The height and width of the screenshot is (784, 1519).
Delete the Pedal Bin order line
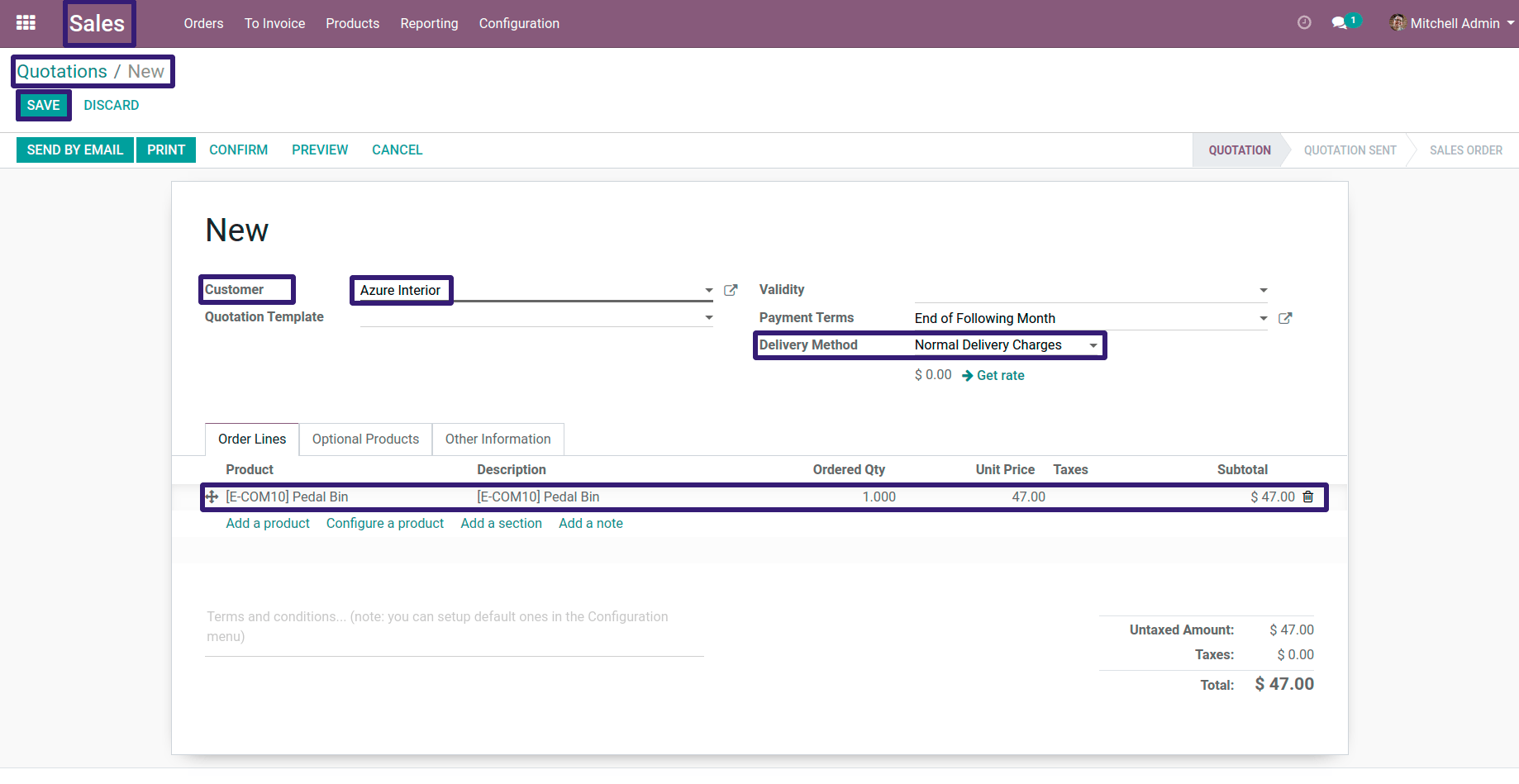tap(1308, 497)
